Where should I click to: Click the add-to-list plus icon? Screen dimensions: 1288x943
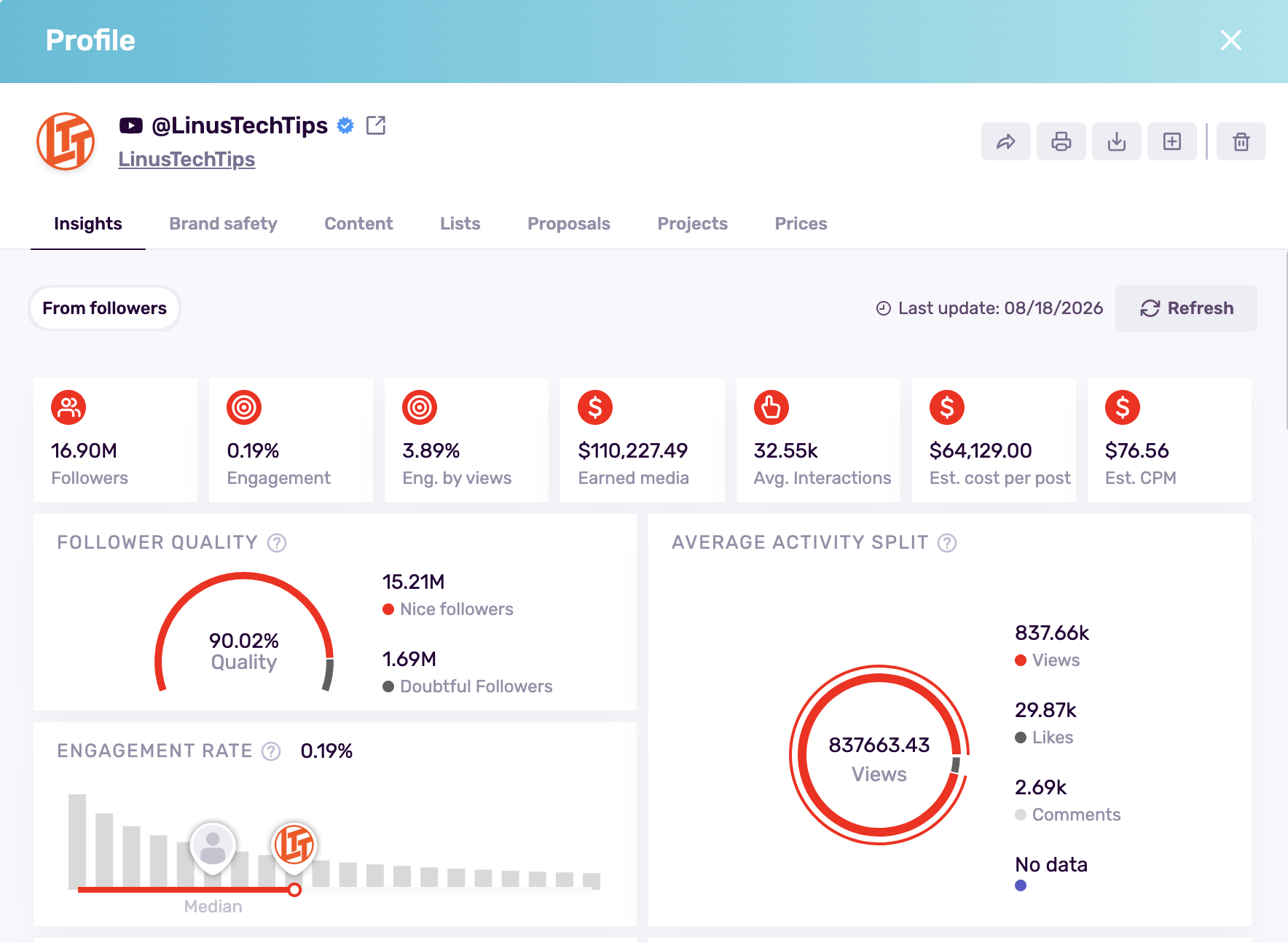click(1171, 141)
